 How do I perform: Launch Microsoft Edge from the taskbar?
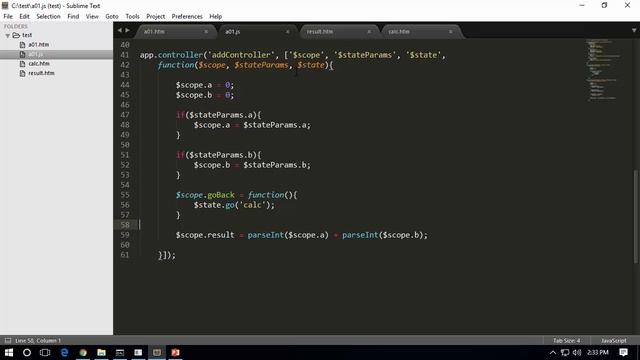(64, 352)
